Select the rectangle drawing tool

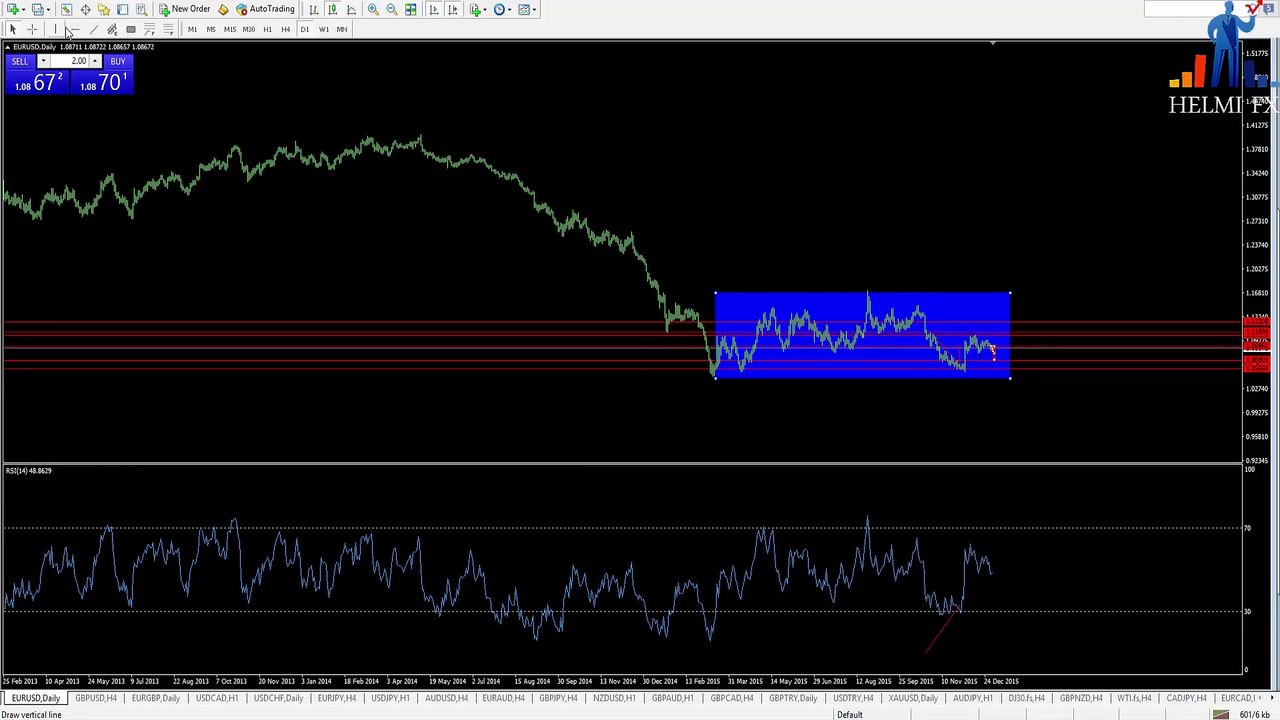[x=131, y=29]
